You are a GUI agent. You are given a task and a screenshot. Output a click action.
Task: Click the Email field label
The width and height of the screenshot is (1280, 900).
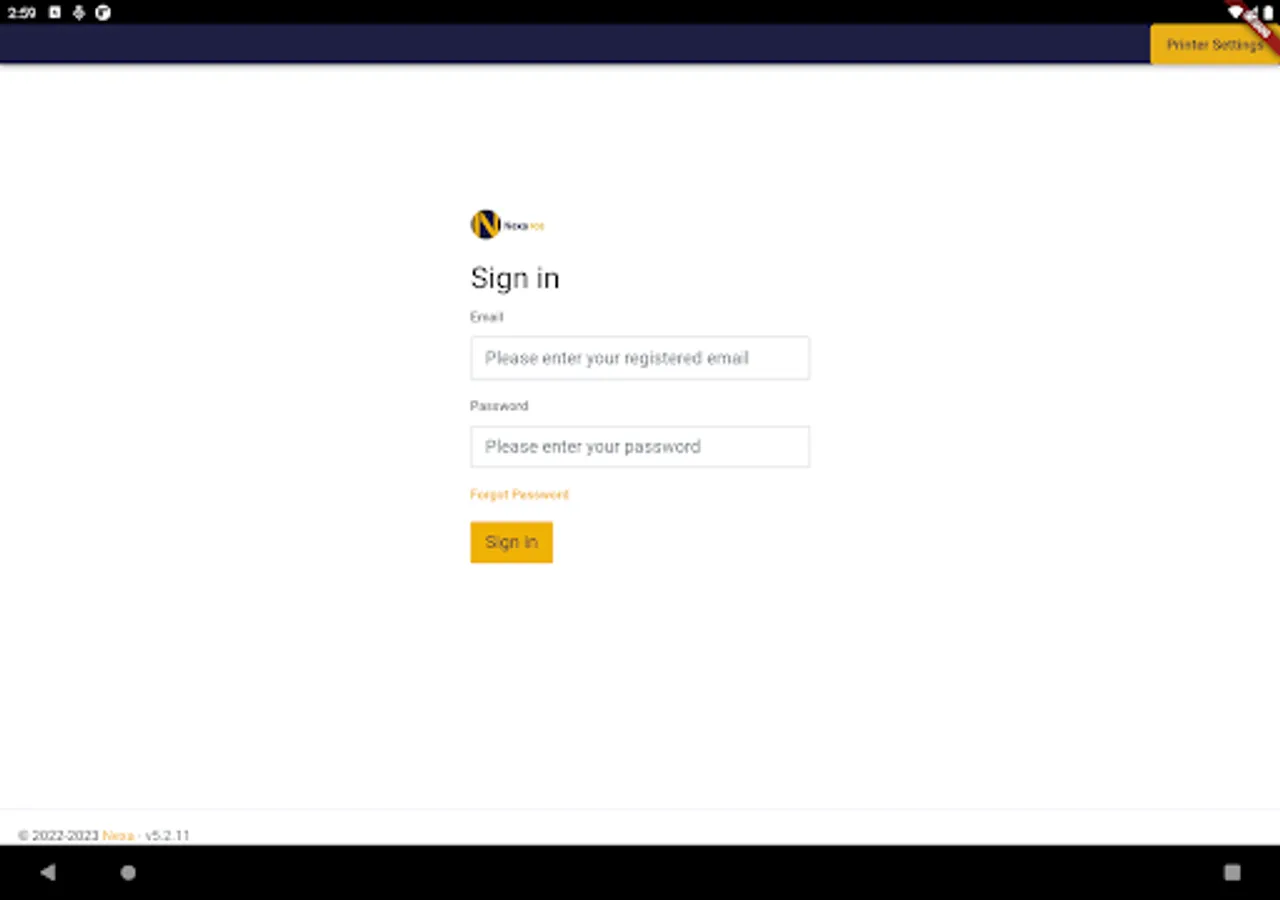tap(487, 317)
